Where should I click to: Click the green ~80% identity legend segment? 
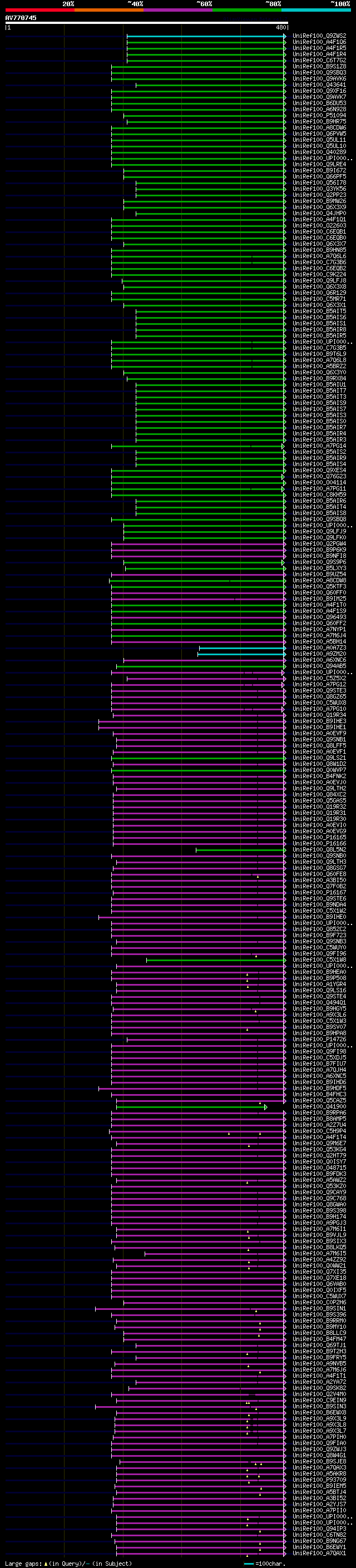pos(247,10)
